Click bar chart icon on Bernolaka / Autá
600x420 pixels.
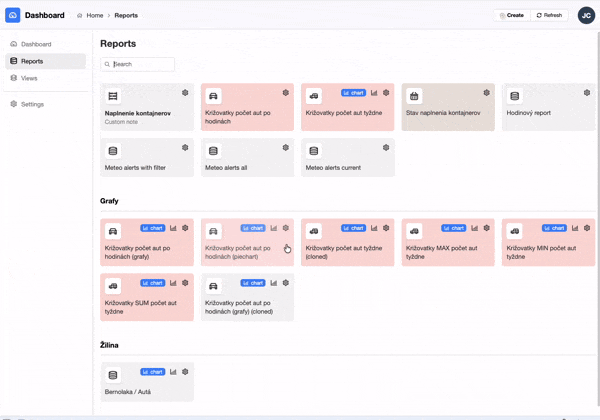[x=173, y=372]
